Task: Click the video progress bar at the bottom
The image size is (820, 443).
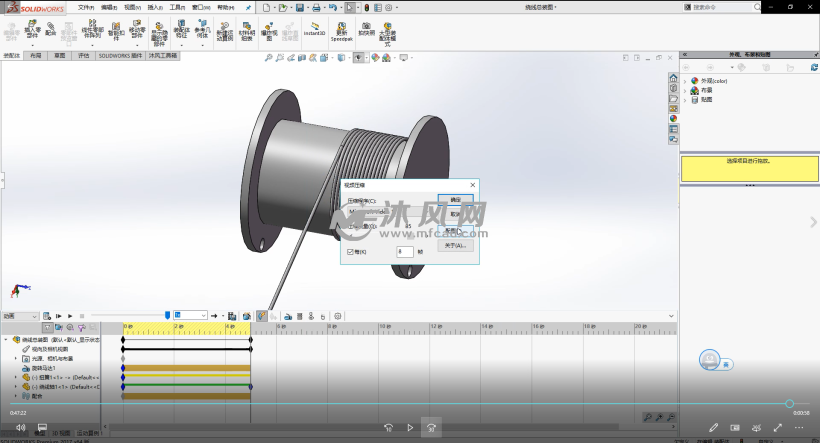Action: pos(400,404)
